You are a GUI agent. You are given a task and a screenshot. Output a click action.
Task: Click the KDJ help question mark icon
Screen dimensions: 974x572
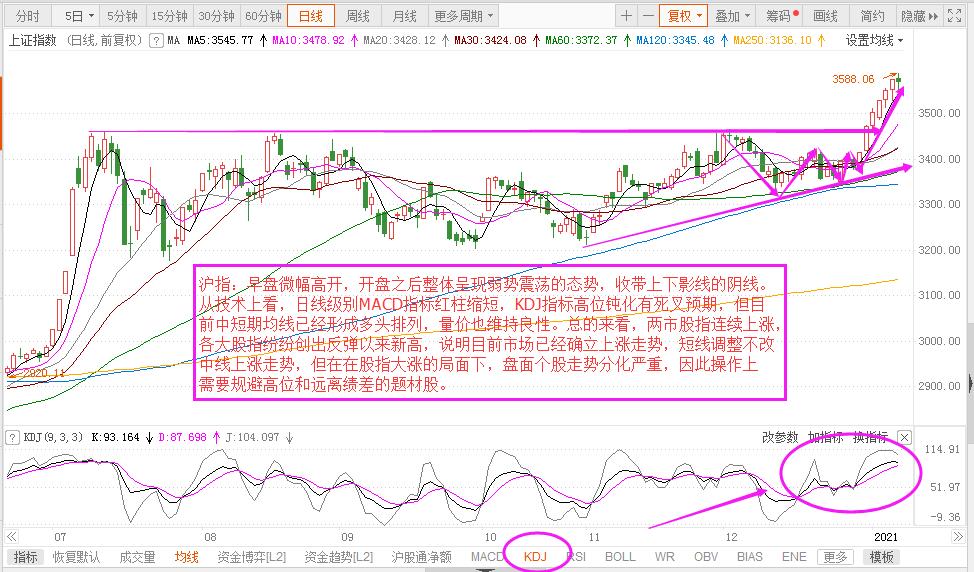pyautogui.click(x=12, y=438)
